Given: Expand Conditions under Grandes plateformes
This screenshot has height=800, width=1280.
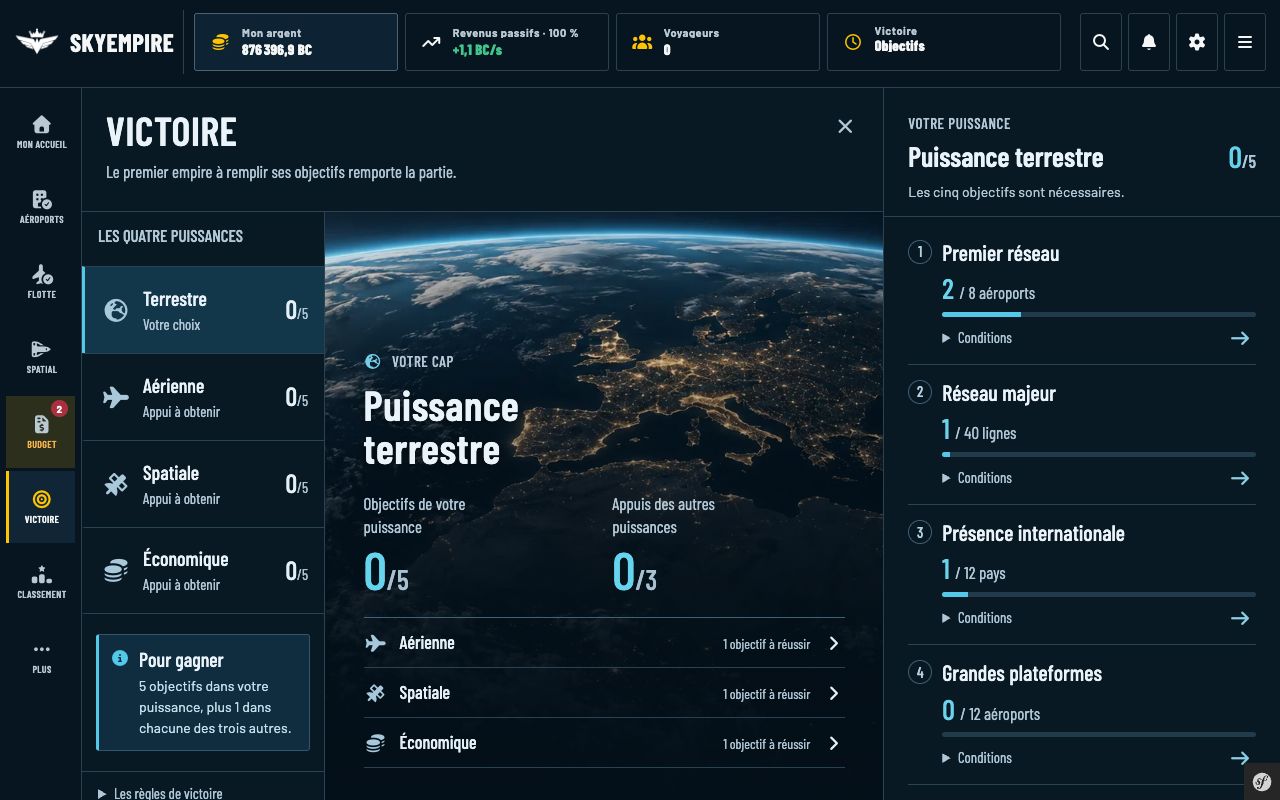Looking at the screenshot, I should tap(977, 758).
